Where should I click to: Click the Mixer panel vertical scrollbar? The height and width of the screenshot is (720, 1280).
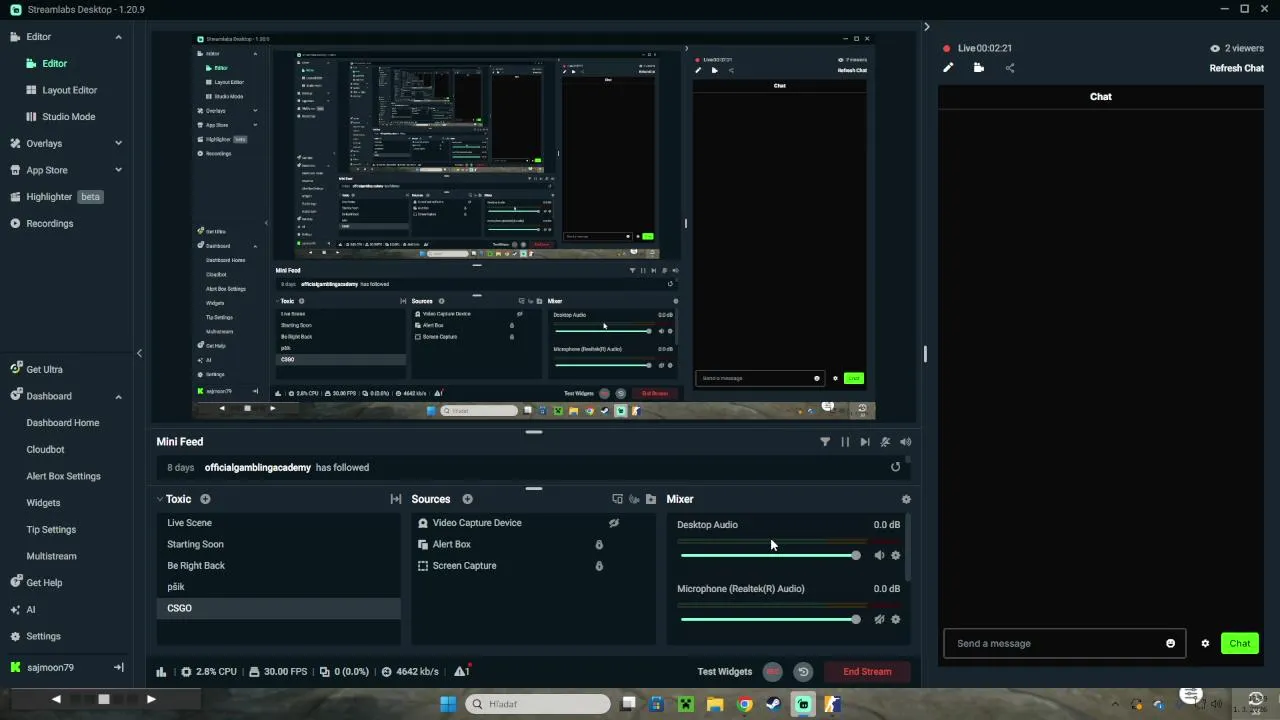click(908, 548)
